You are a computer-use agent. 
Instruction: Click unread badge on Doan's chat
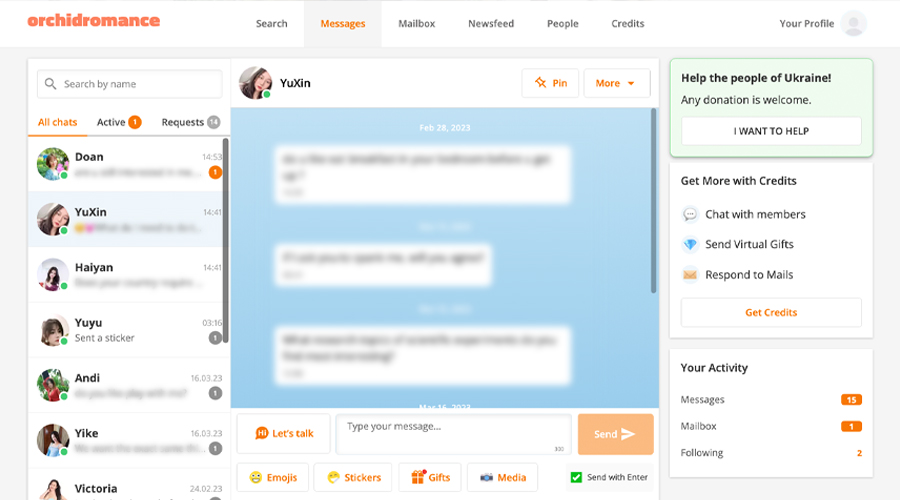click(x=215, y=172)
